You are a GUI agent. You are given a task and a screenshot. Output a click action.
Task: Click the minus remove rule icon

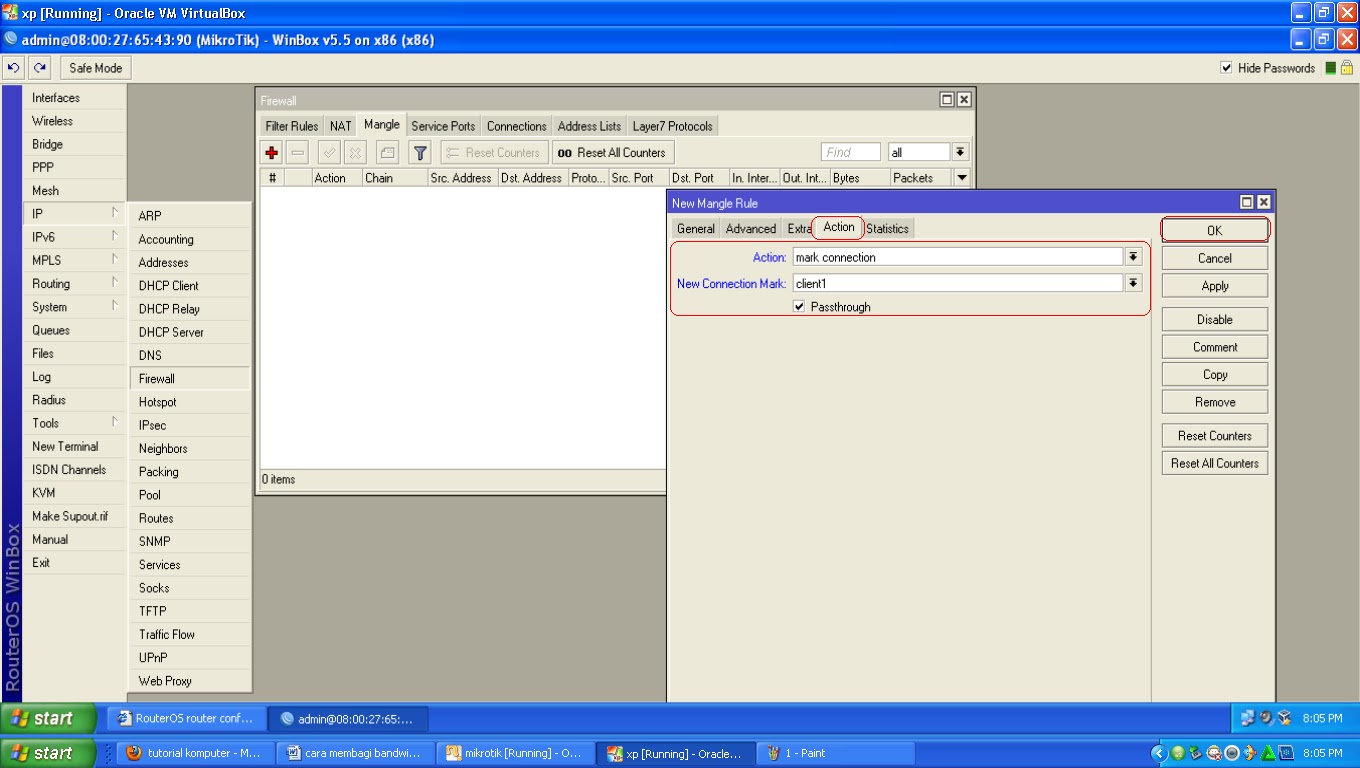click(x=298, y=153)
